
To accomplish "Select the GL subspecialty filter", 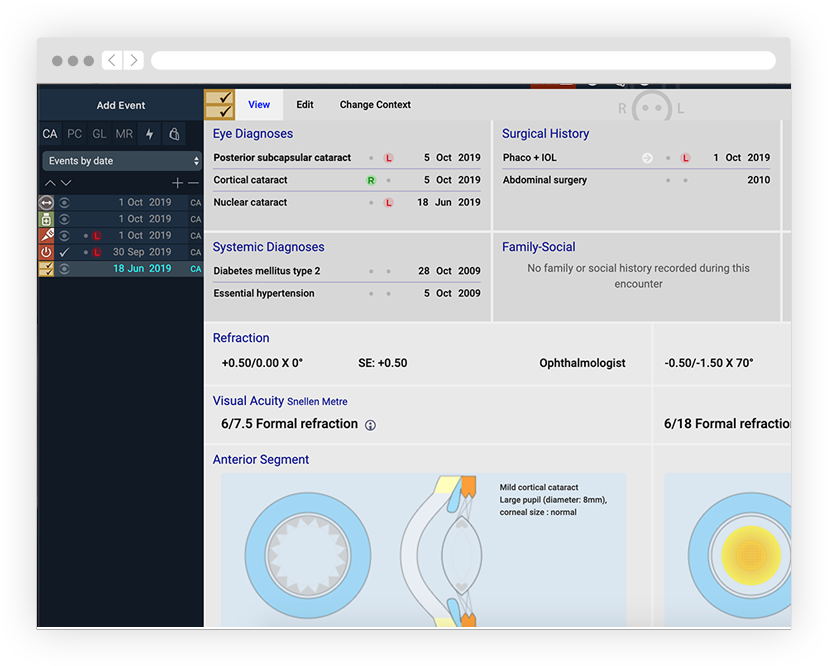I will click(99, 134).
